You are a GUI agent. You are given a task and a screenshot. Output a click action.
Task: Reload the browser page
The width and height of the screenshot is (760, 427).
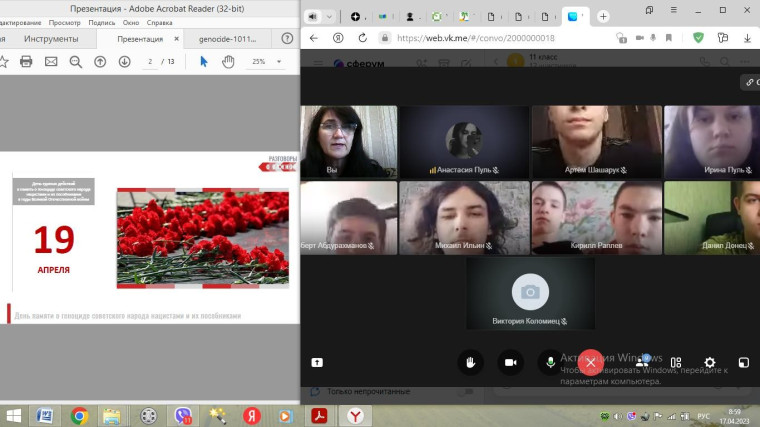(x=363, y=38)
